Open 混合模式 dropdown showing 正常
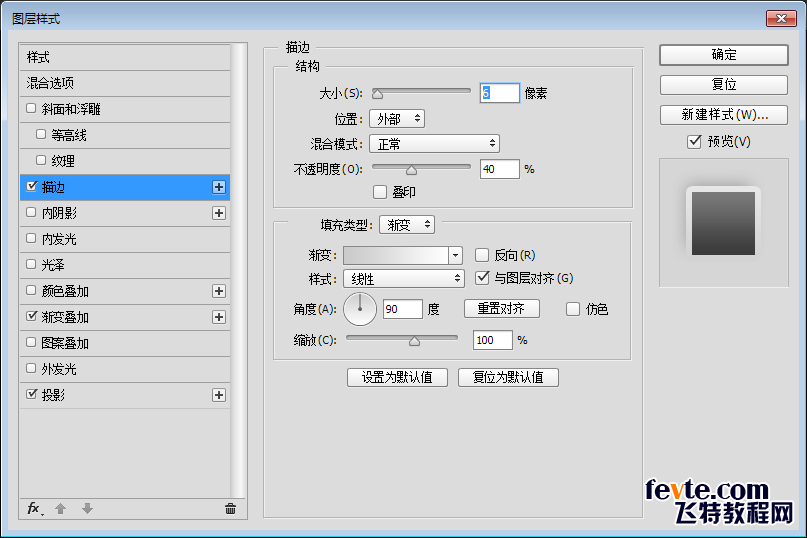 click(434, 144)
